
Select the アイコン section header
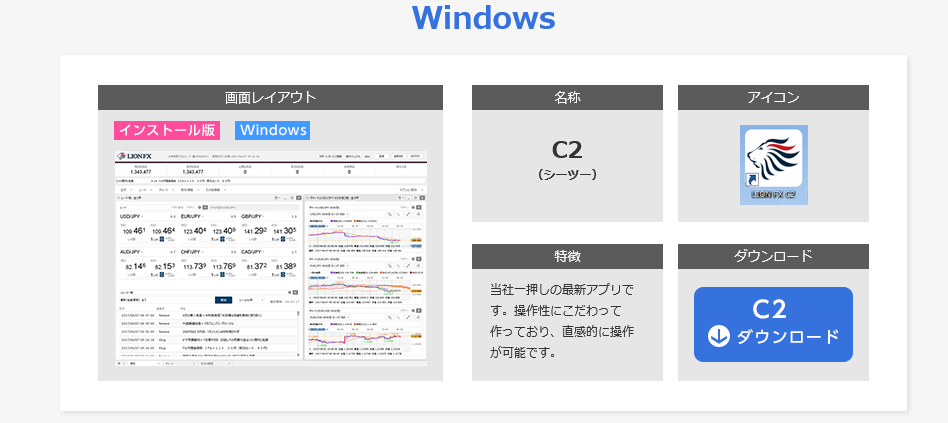773,98
